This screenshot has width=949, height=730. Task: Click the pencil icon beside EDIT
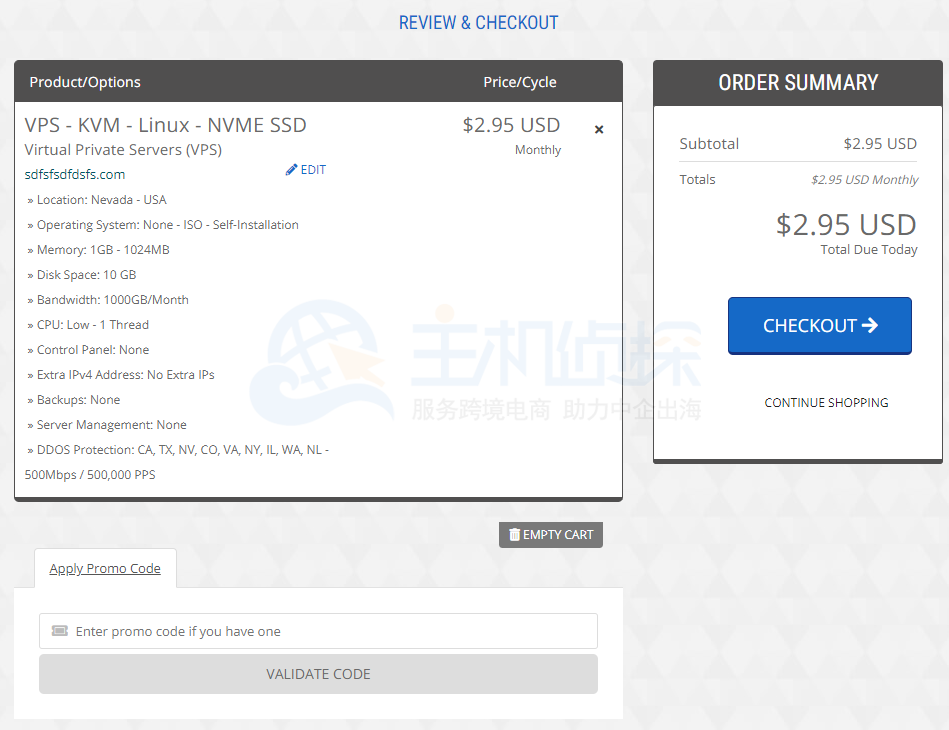292,170
